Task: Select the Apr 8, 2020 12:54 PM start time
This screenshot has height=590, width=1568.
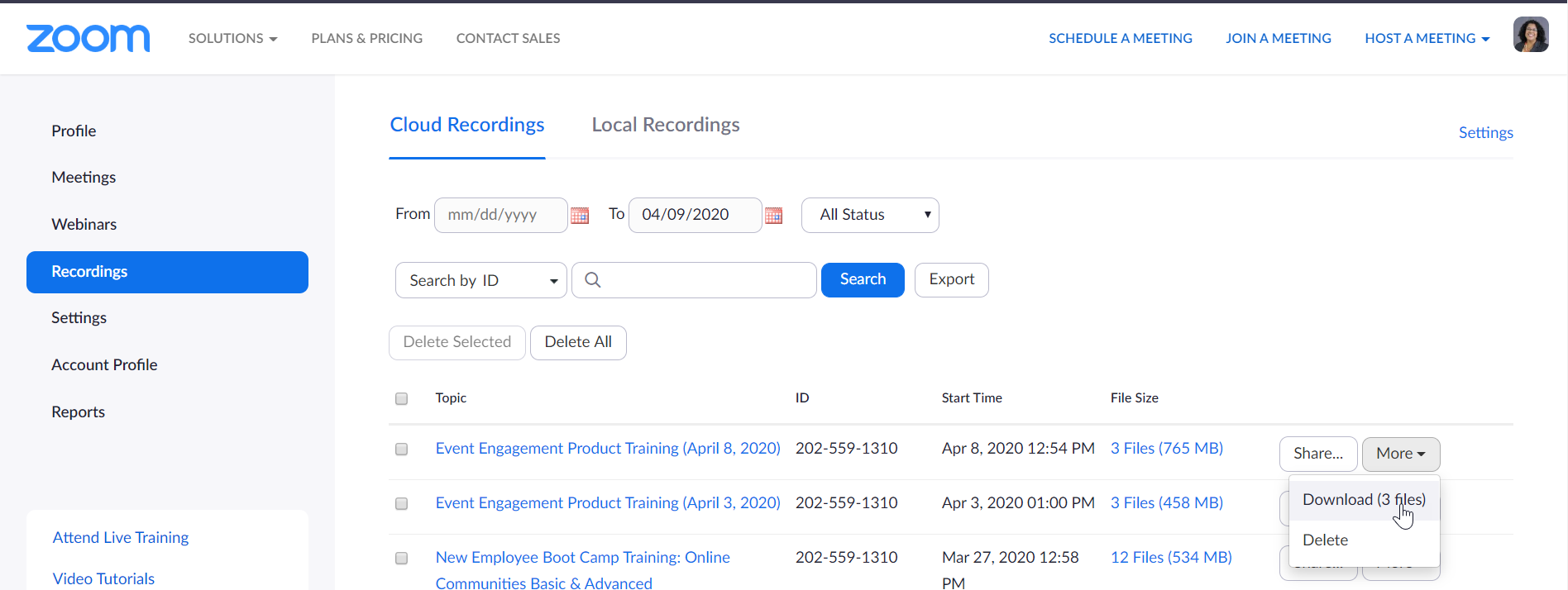Action: point(1018,449)
